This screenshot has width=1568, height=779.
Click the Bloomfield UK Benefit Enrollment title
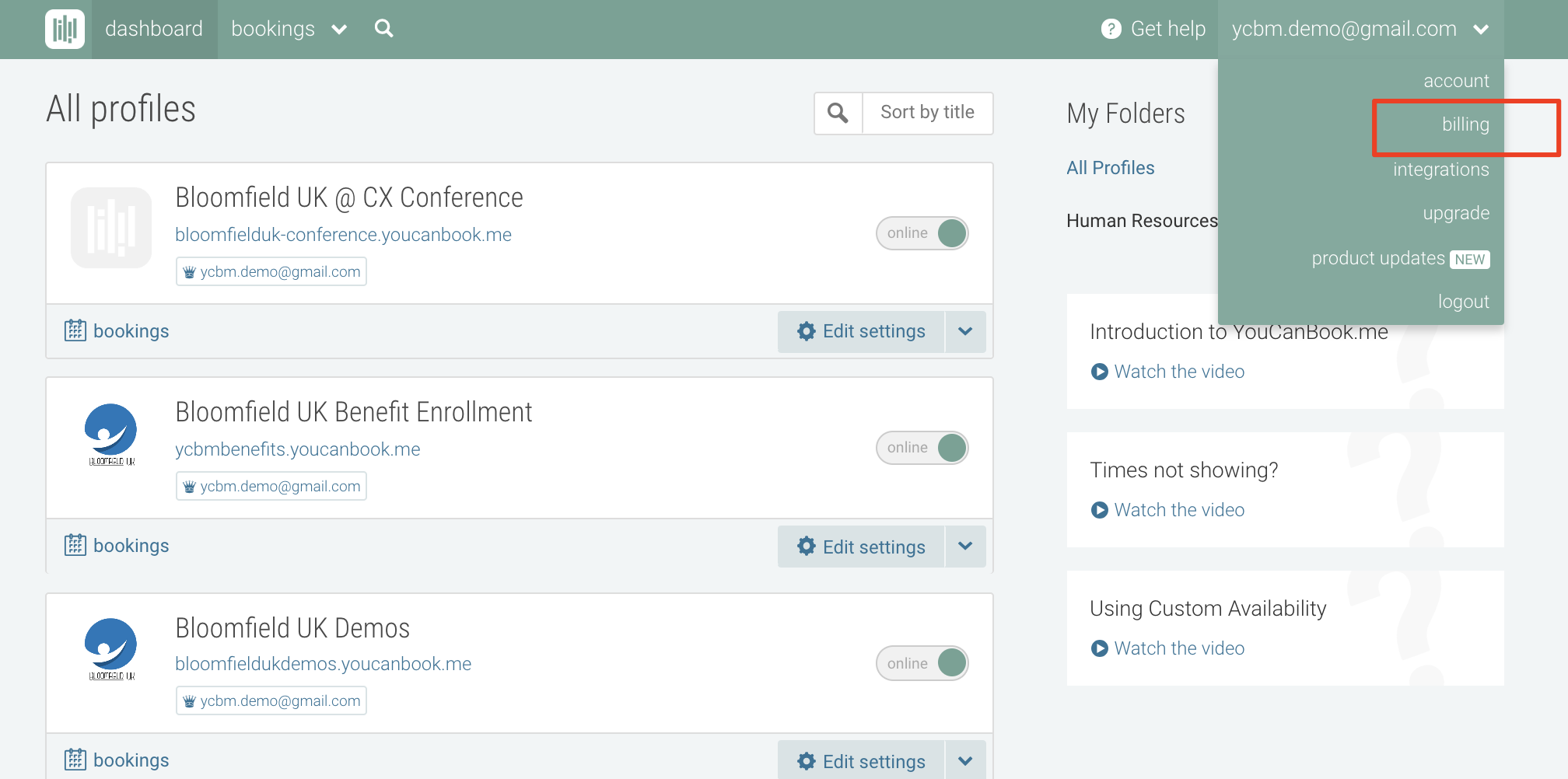[354, 412]
